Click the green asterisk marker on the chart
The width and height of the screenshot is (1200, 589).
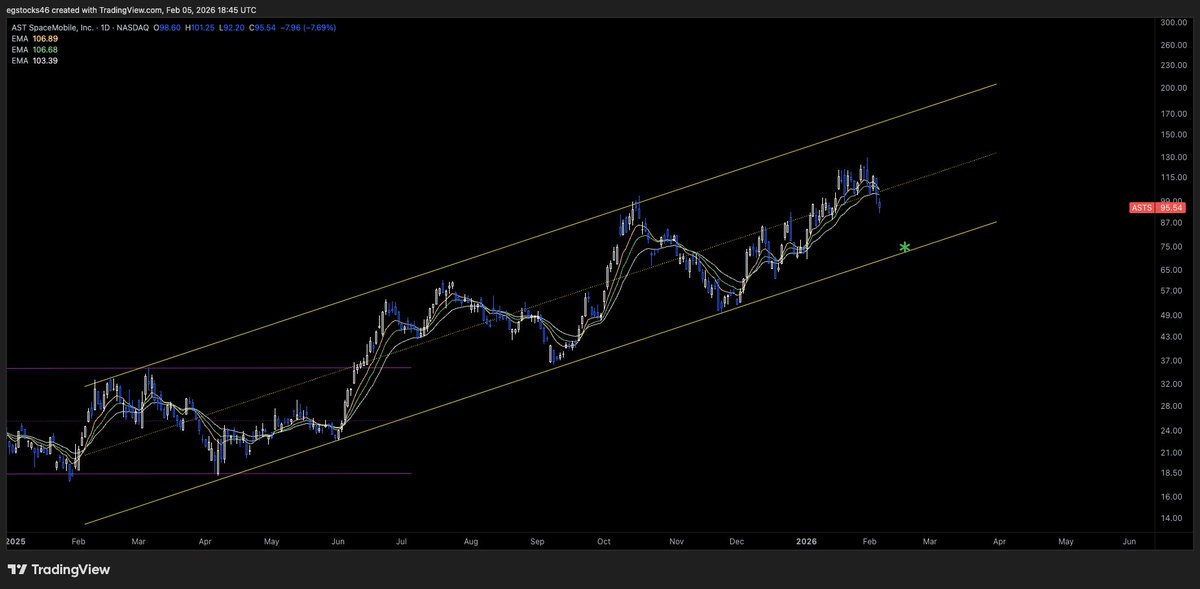click(x=903, y=247)
